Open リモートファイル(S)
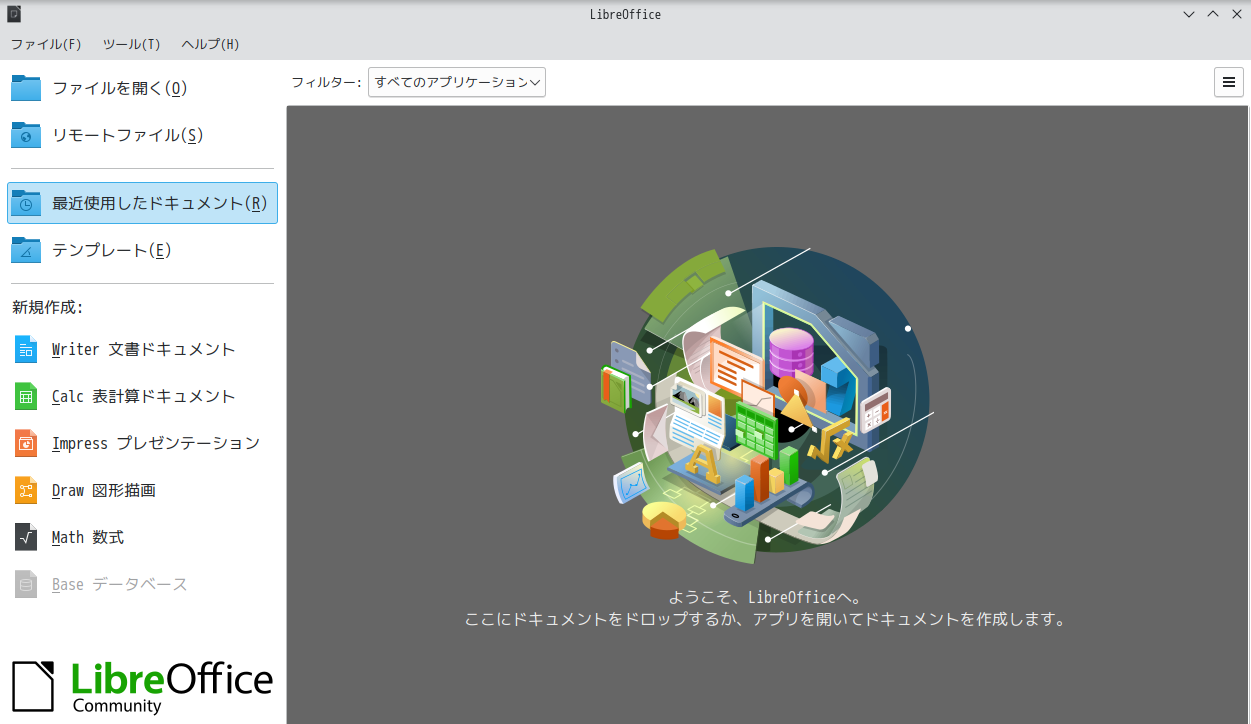 [142, 135]
